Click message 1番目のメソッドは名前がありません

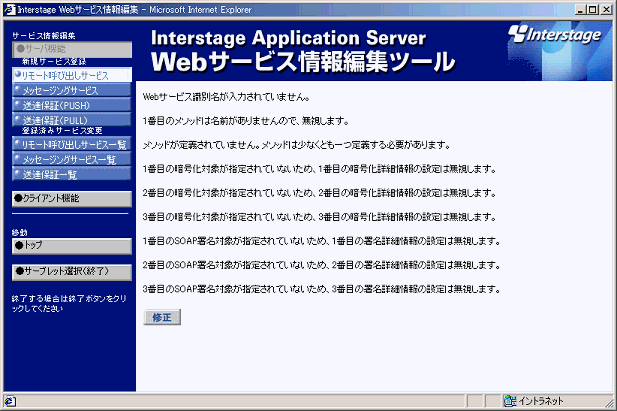click(x=246, y=121)
